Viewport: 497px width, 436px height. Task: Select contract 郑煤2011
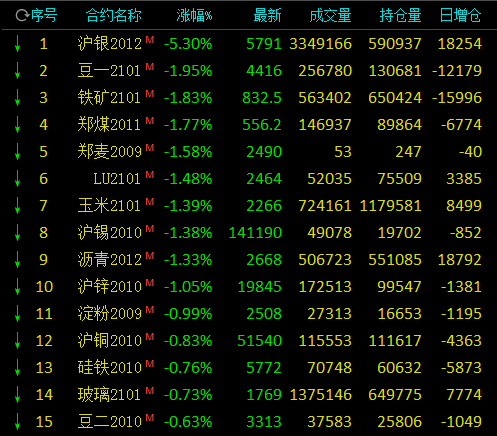(x=109, y=125)
